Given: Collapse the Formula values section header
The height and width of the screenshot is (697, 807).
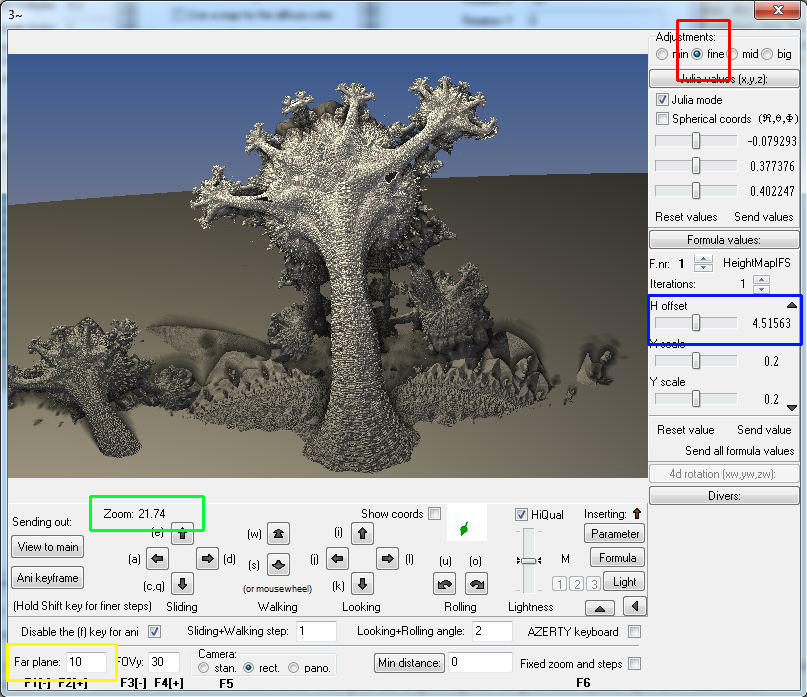Looking at the screenshot, I should (724, 240).
